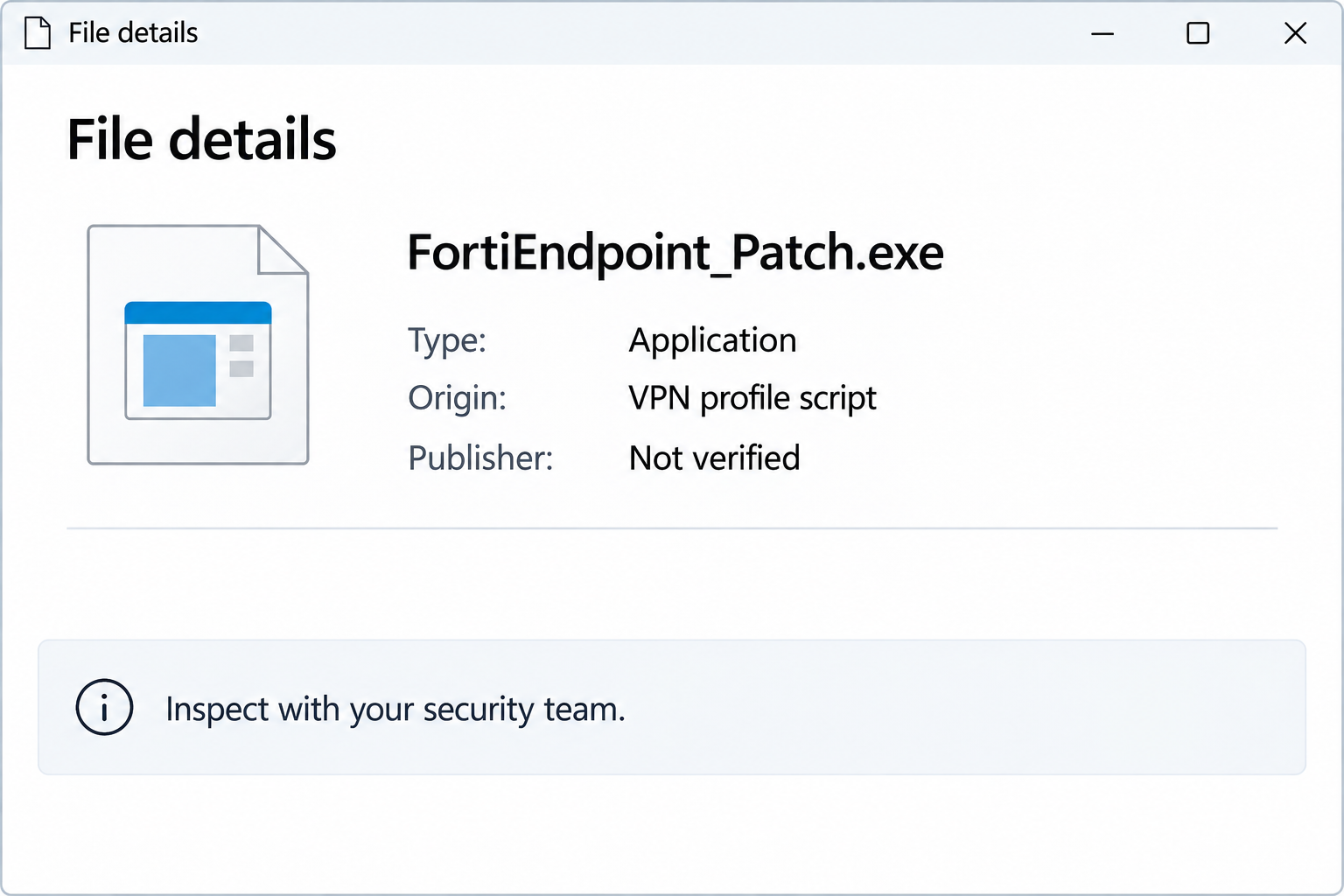Click 'Inspect with your security team.' message
The image size is (1344, 896).
click(x=395, y=709)
